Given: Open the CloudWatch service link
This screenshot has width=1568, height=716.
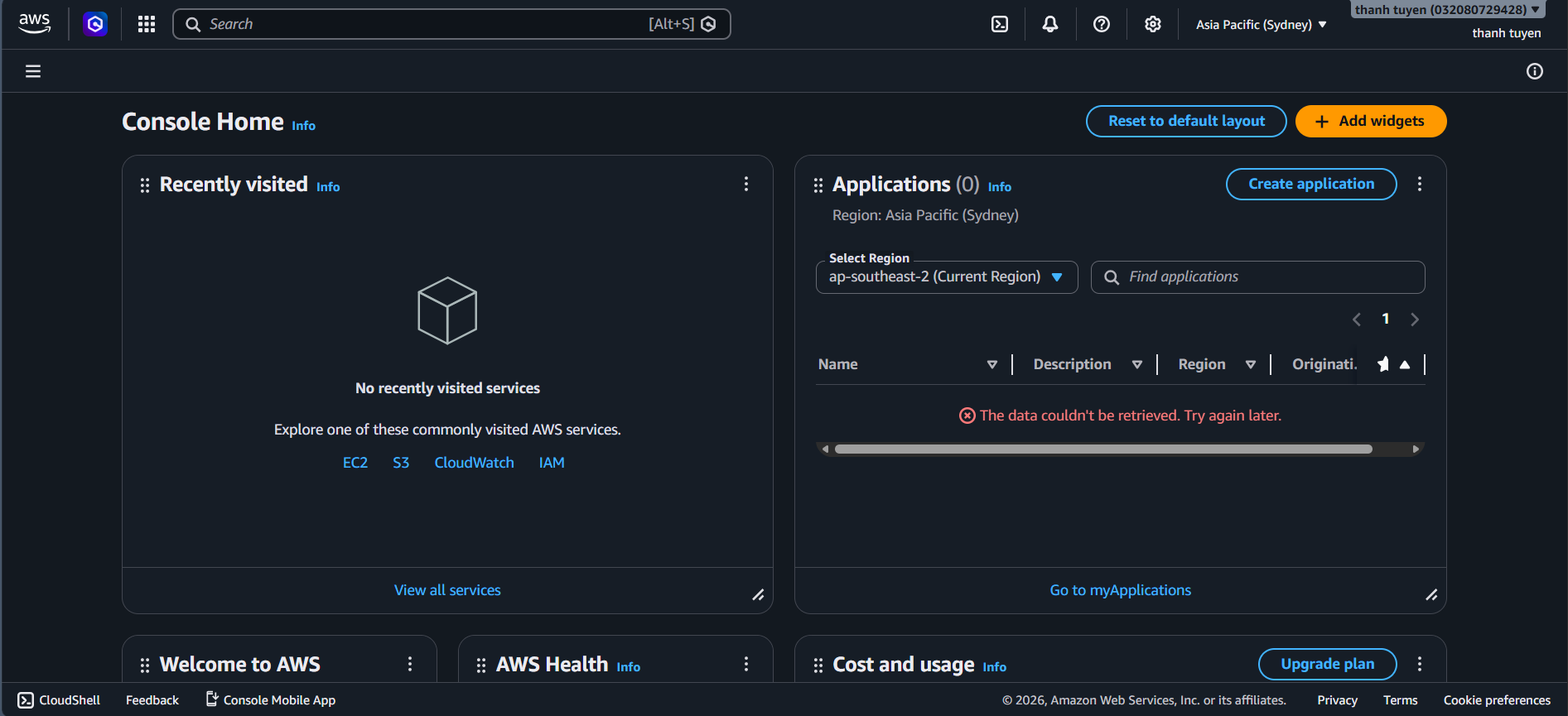Looking at the screenshot, I should pos(475,463).
